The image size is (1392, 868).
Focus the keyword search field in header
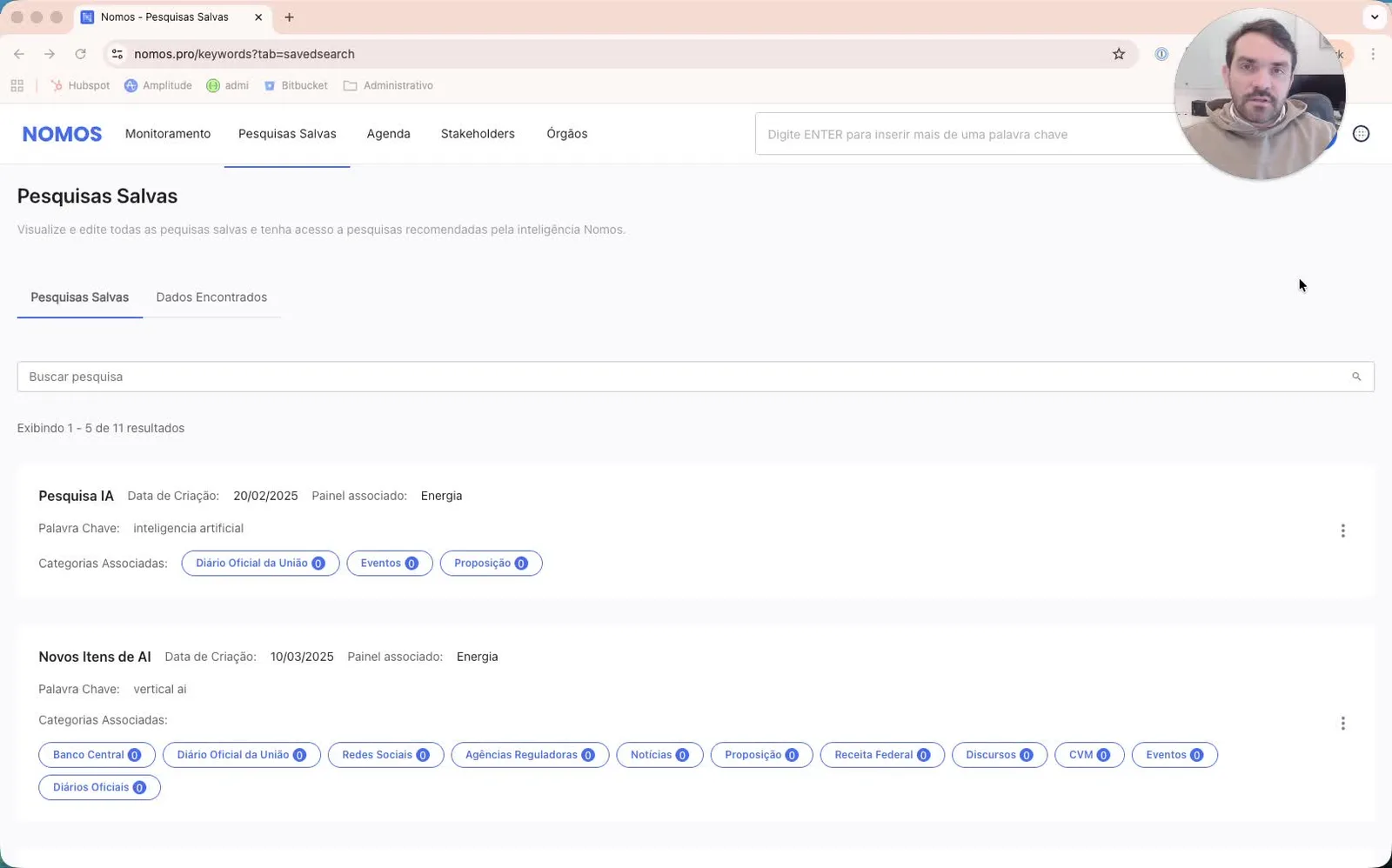tap(966, 135)
